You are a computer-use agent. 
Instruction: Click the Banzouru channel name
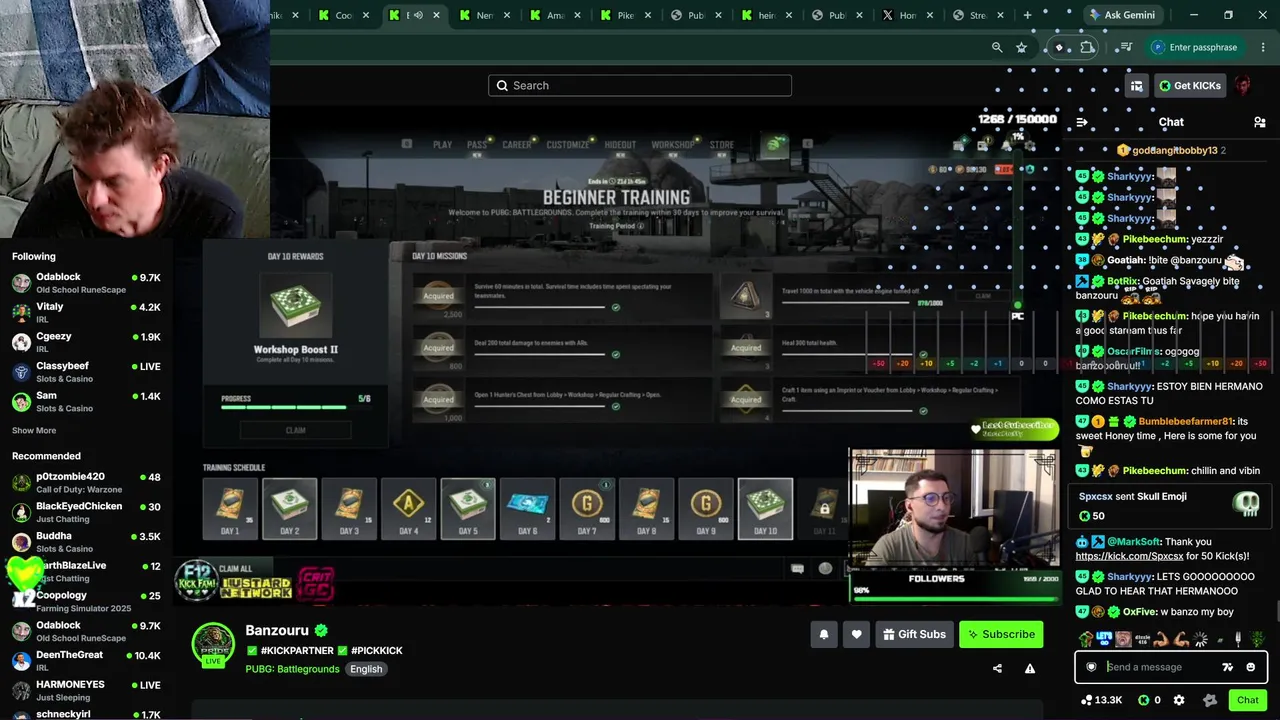coord(277,630)
